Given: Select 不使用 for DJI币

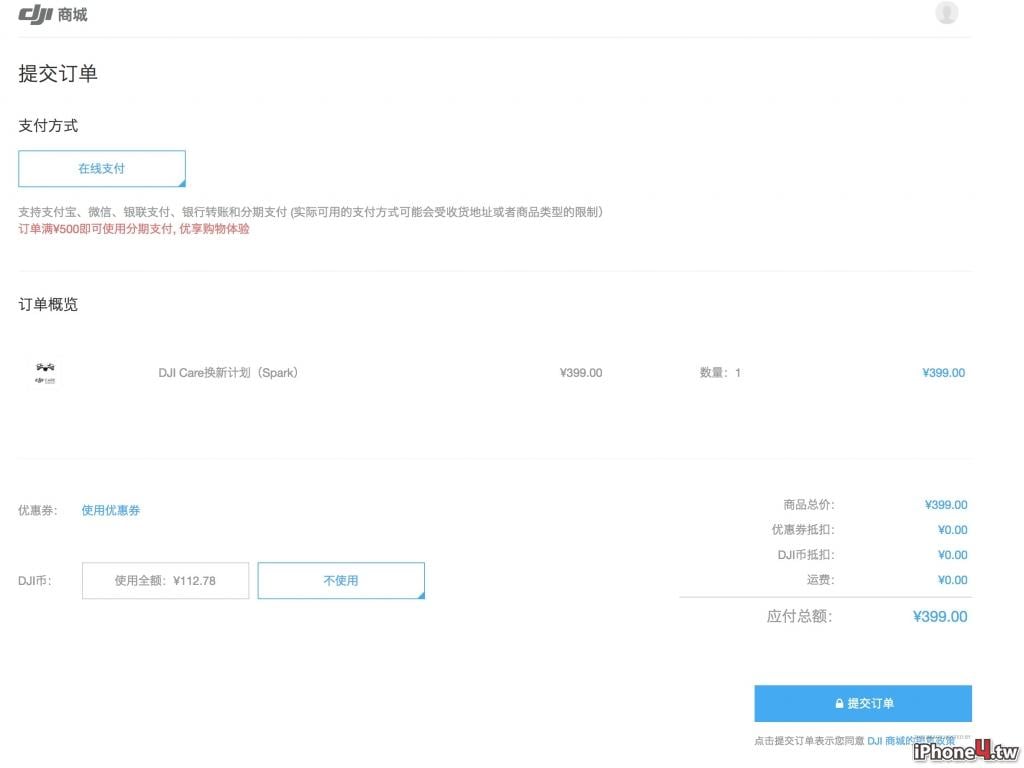Looking at the screenshot, I should [x=341, y=581].
